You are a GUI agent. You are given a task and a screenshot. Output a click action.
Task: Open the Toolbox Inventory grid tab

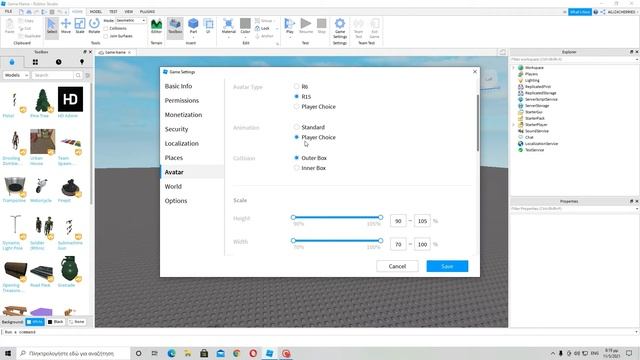(x=35, y=62)
